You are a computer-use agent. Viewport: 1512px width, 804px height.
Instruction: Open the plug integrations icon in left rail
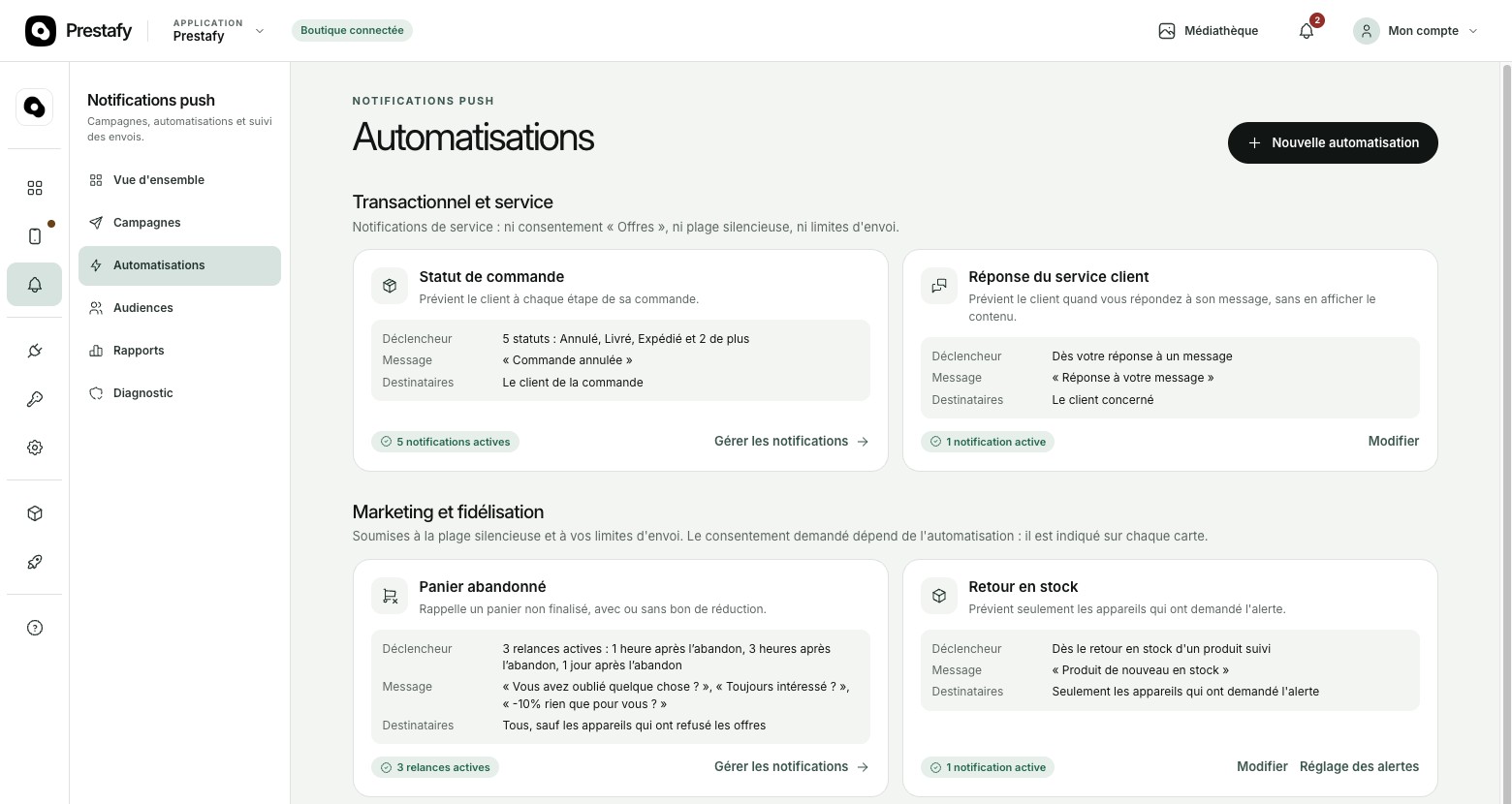[x=35, y=351]
